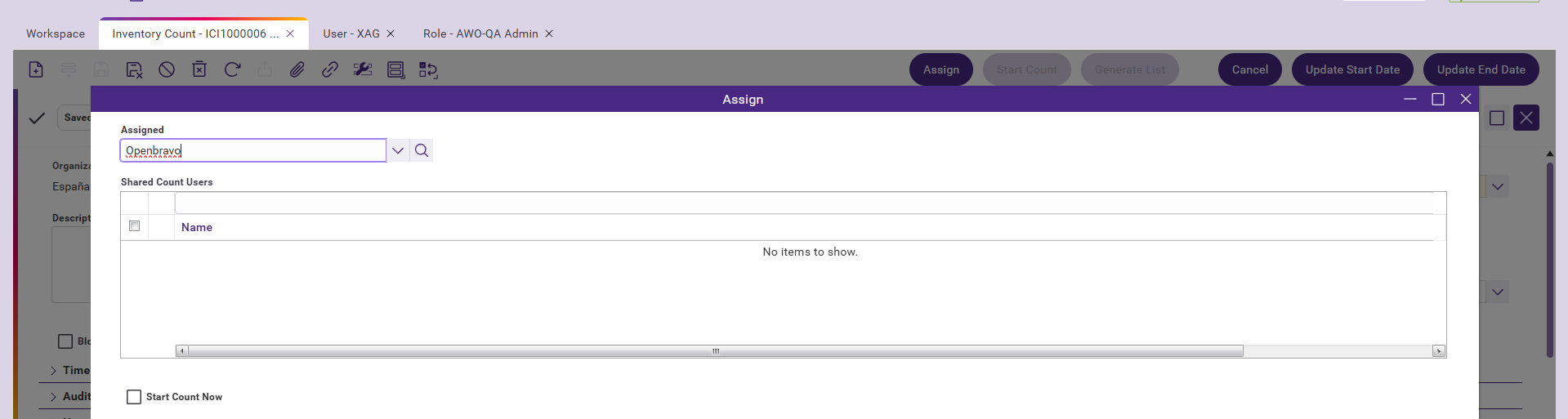
Task: Click the new record document icon
Action: (36, 69)
